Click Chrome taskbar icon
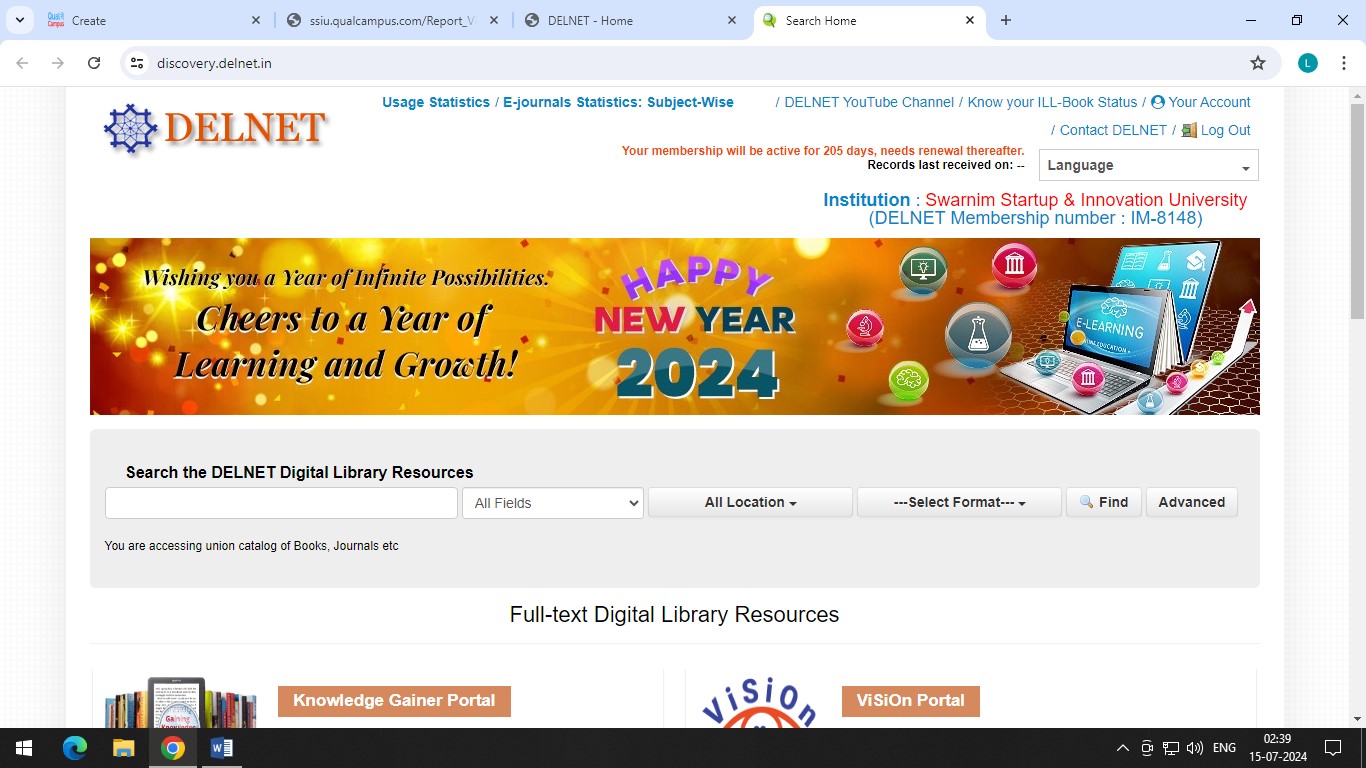The image size is (1366, 768). coord(173,748)
